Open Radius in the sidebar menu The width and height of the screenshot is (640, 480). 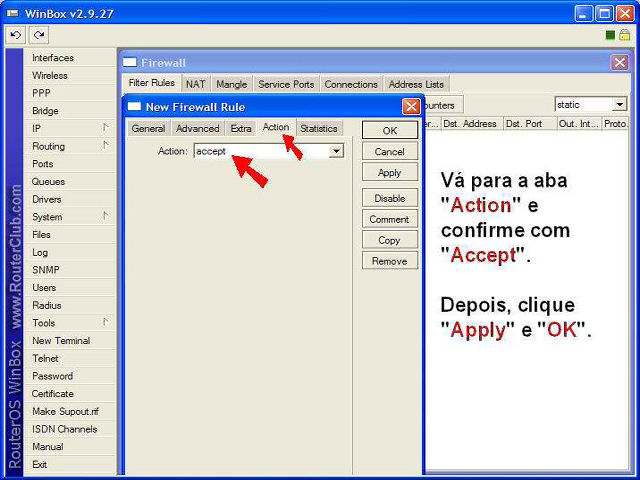click(70, 305)
